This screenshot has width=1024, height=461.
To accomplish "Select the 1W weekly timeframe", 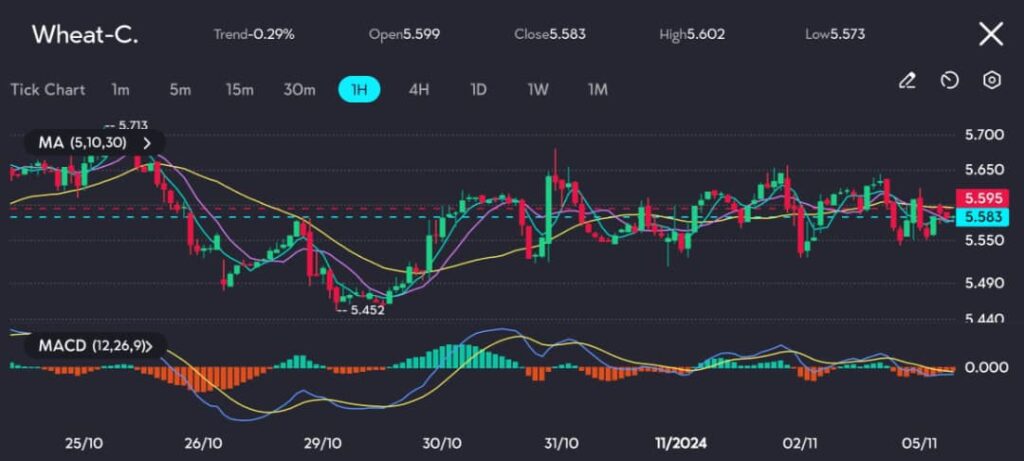I will [x=538, y=89].
